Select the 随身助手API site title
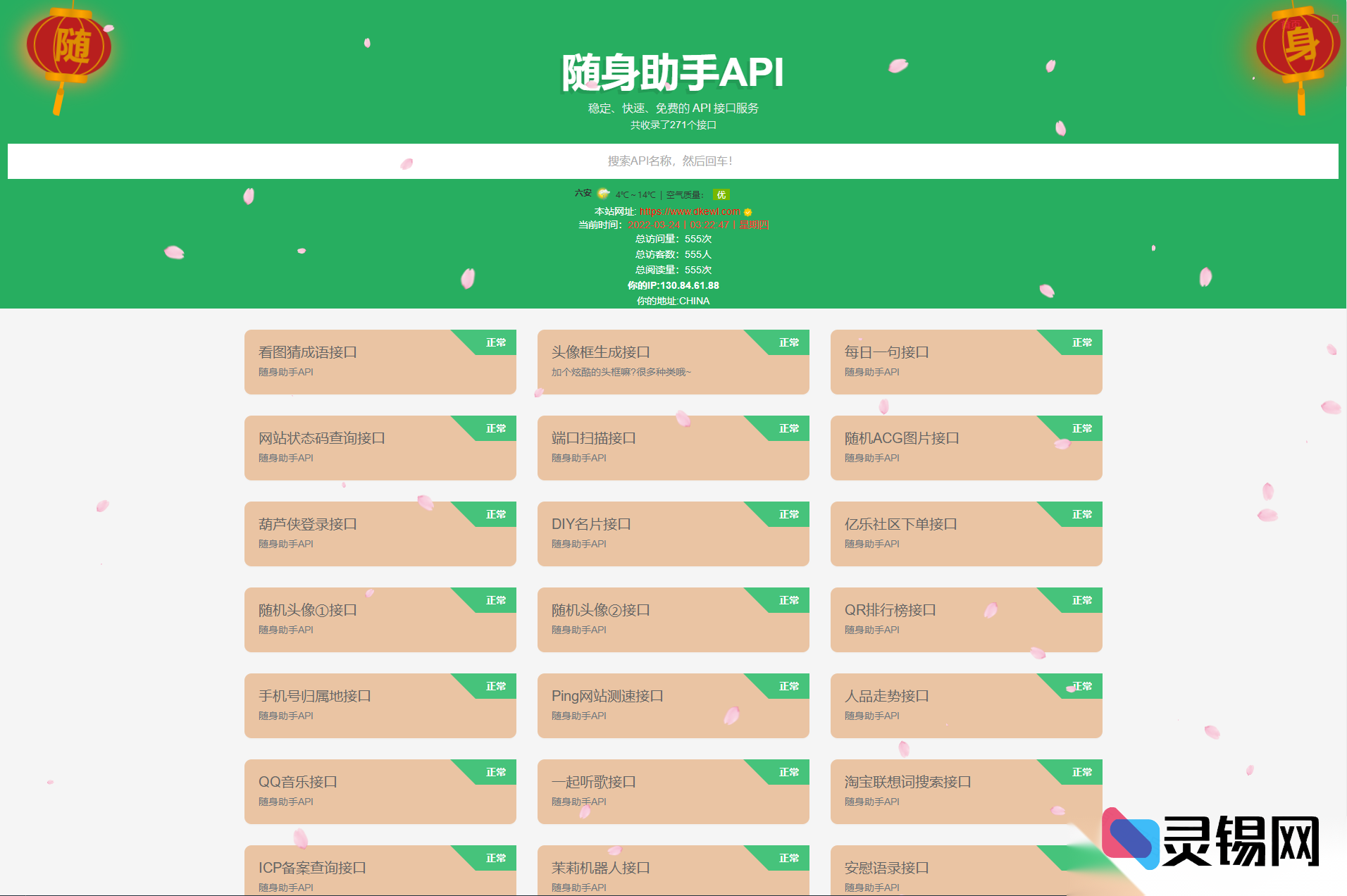 coord(673,73)
